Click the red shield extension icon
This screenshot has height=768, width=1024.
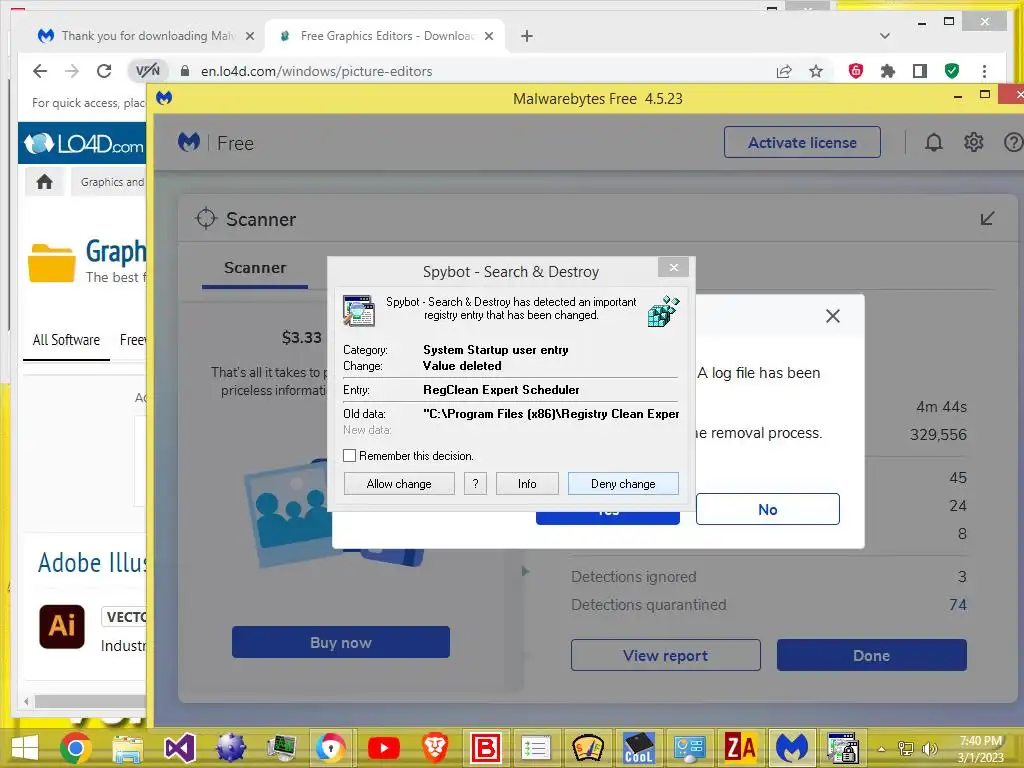coord(856,71)
